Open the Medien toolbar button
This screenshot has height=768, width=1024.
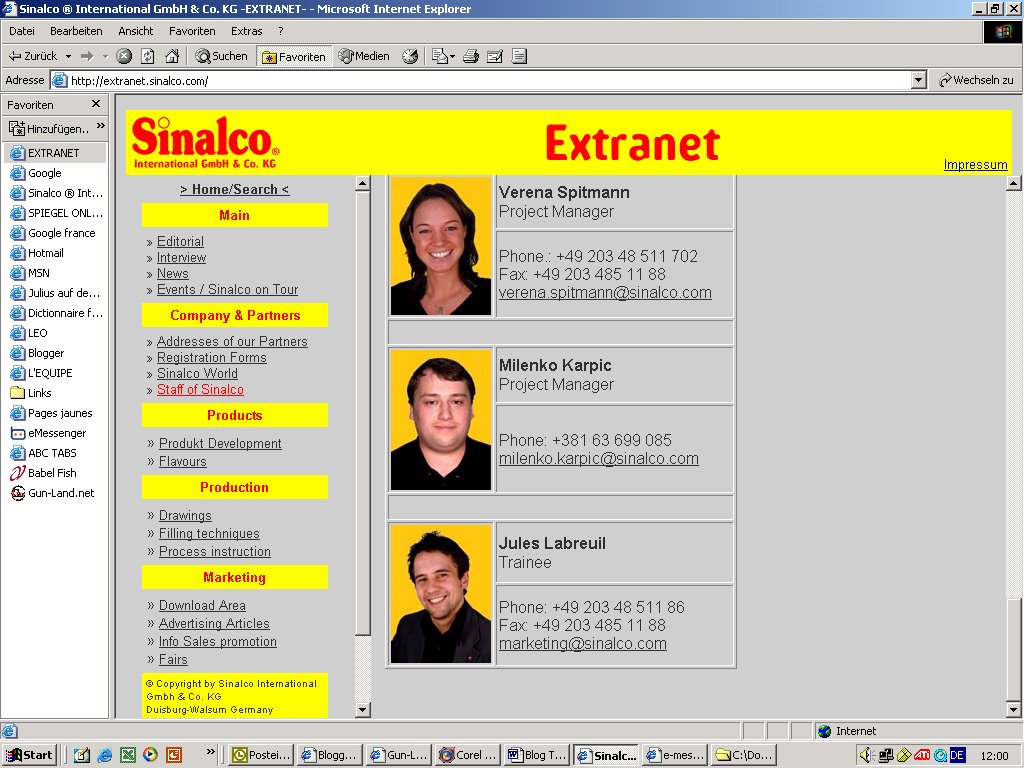pos(364,56)
